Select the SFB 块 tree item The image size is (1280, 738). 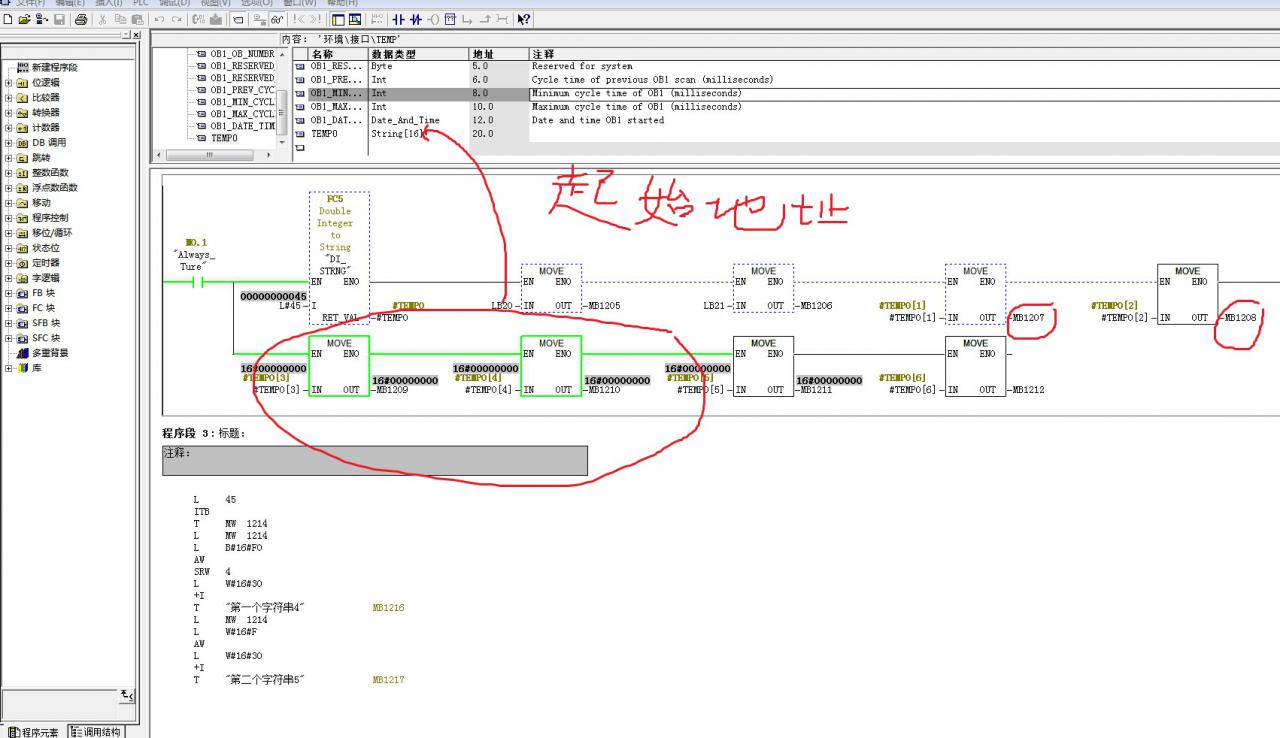46,322
